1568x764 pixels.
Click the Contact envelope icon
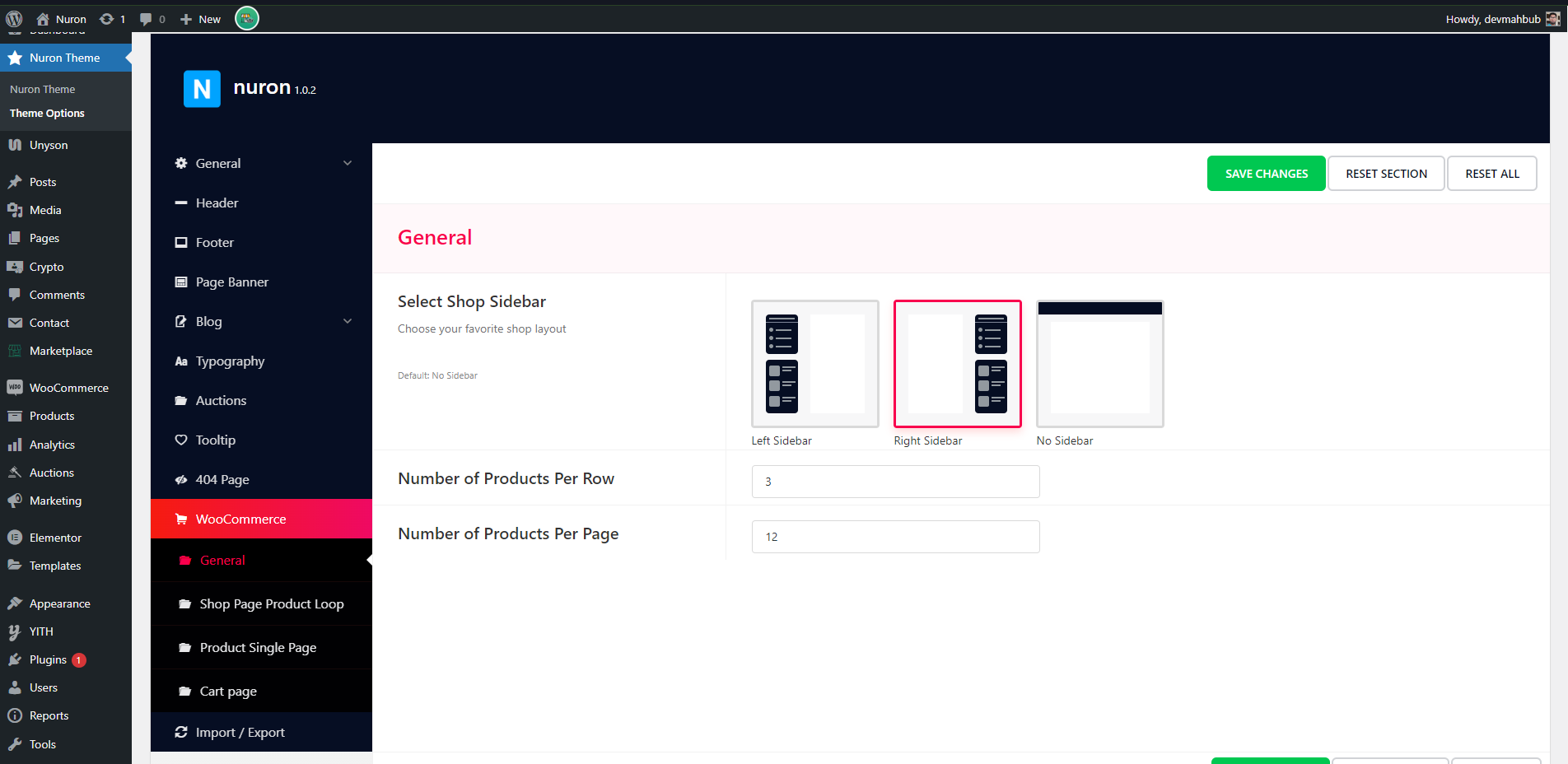(x=15, y=323)
